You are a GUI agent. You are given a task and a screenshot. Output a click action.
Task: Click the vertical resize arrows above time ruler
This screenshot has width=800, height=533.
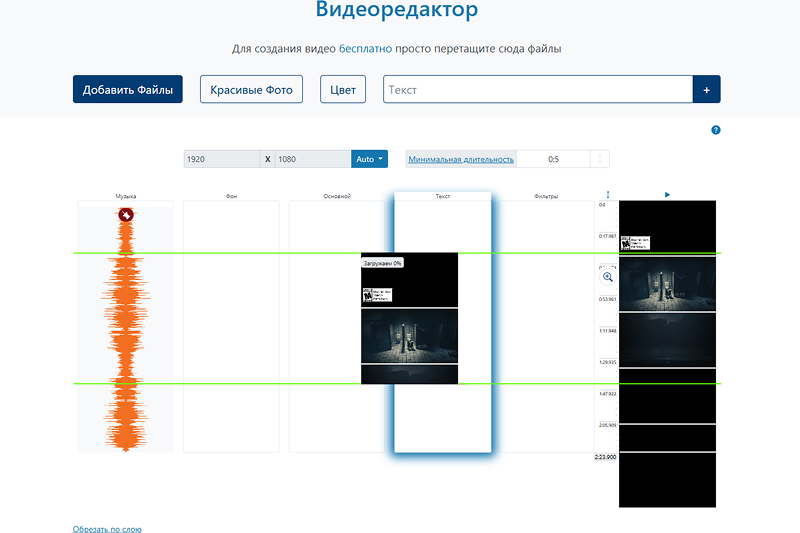[x=609, y=195]
